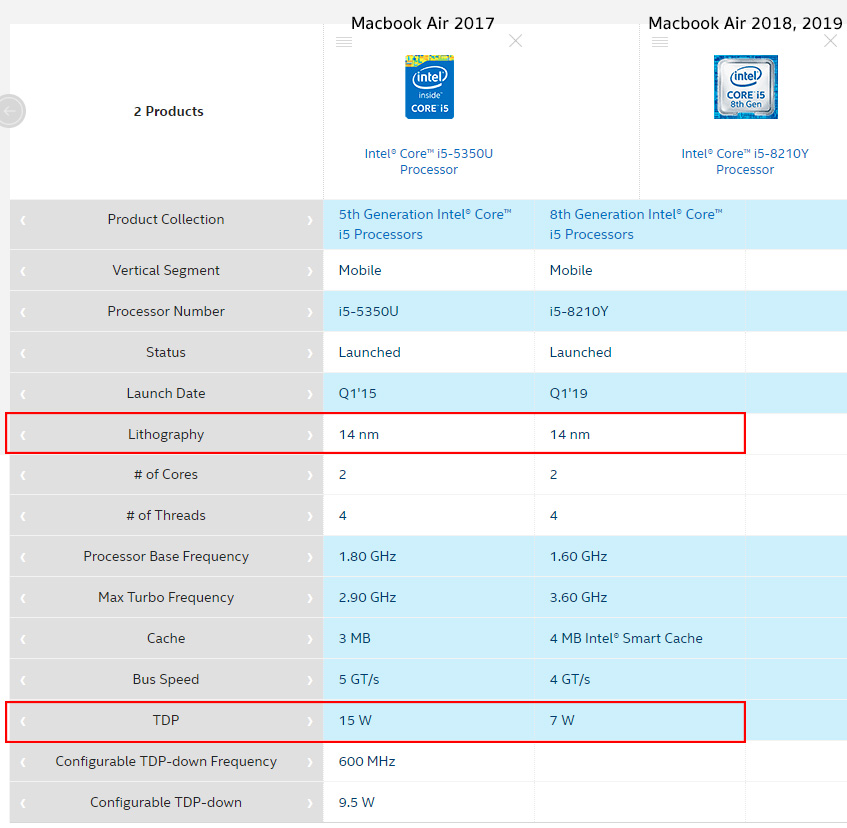847x828 pixels.
Task: Click the Q1'15 launch date value
Action: pos(357,393)
